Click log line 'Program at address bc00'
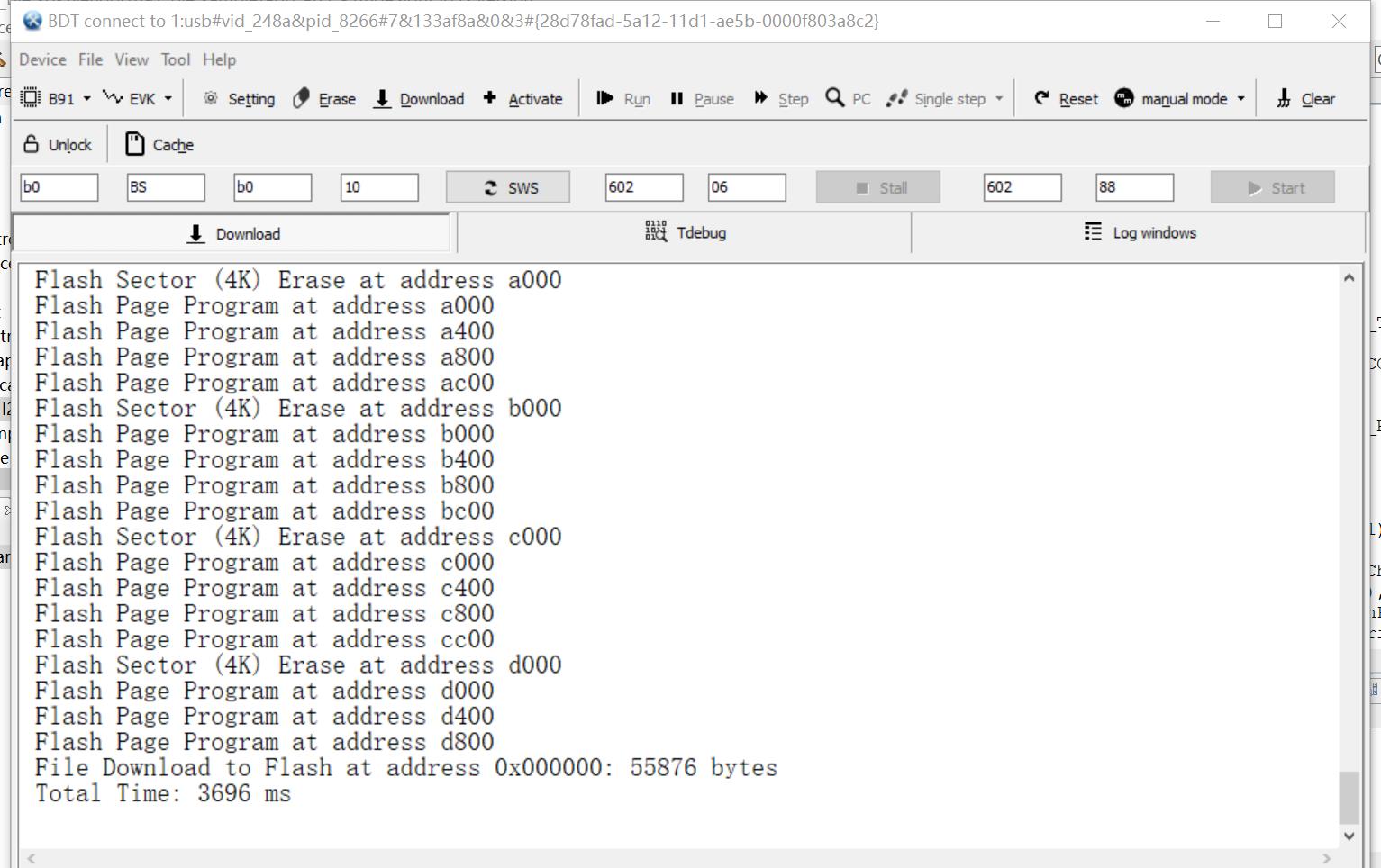The image size is (1381, 868). [265, 511]
